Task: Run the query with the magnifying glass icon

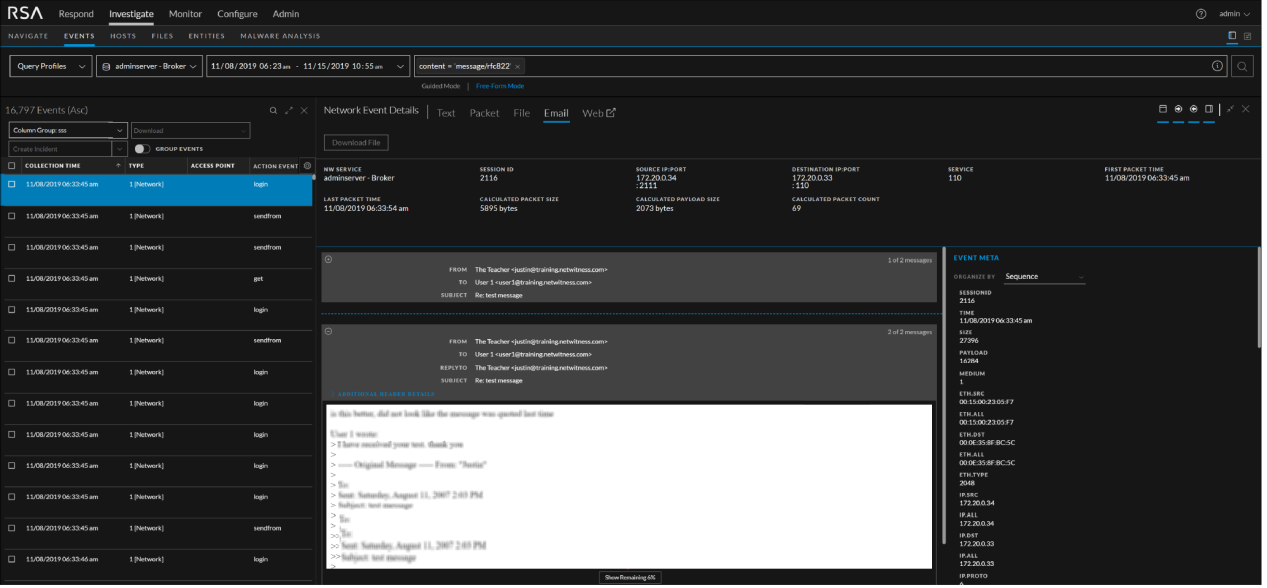Action: [1241, 65]
